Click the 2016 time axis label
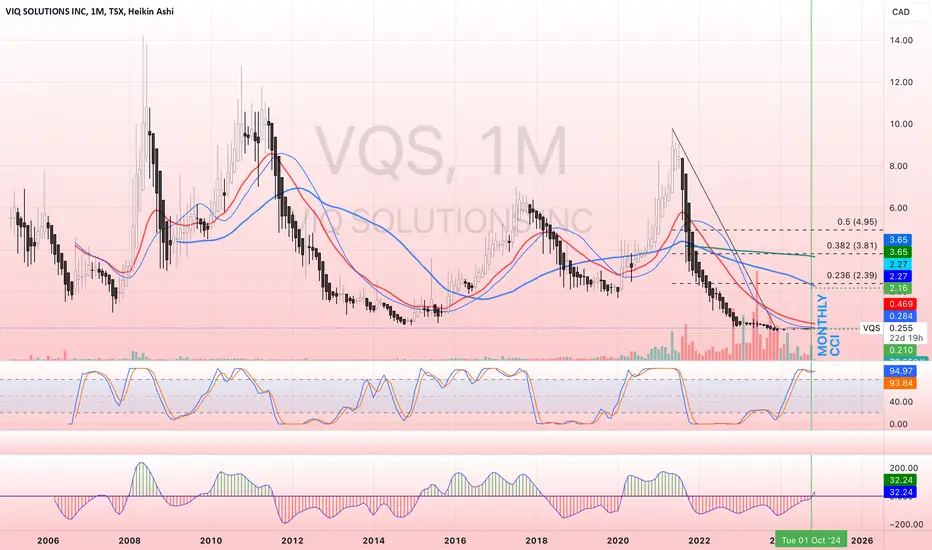This screenshot has width=932, height=550. tap(455, 540)
